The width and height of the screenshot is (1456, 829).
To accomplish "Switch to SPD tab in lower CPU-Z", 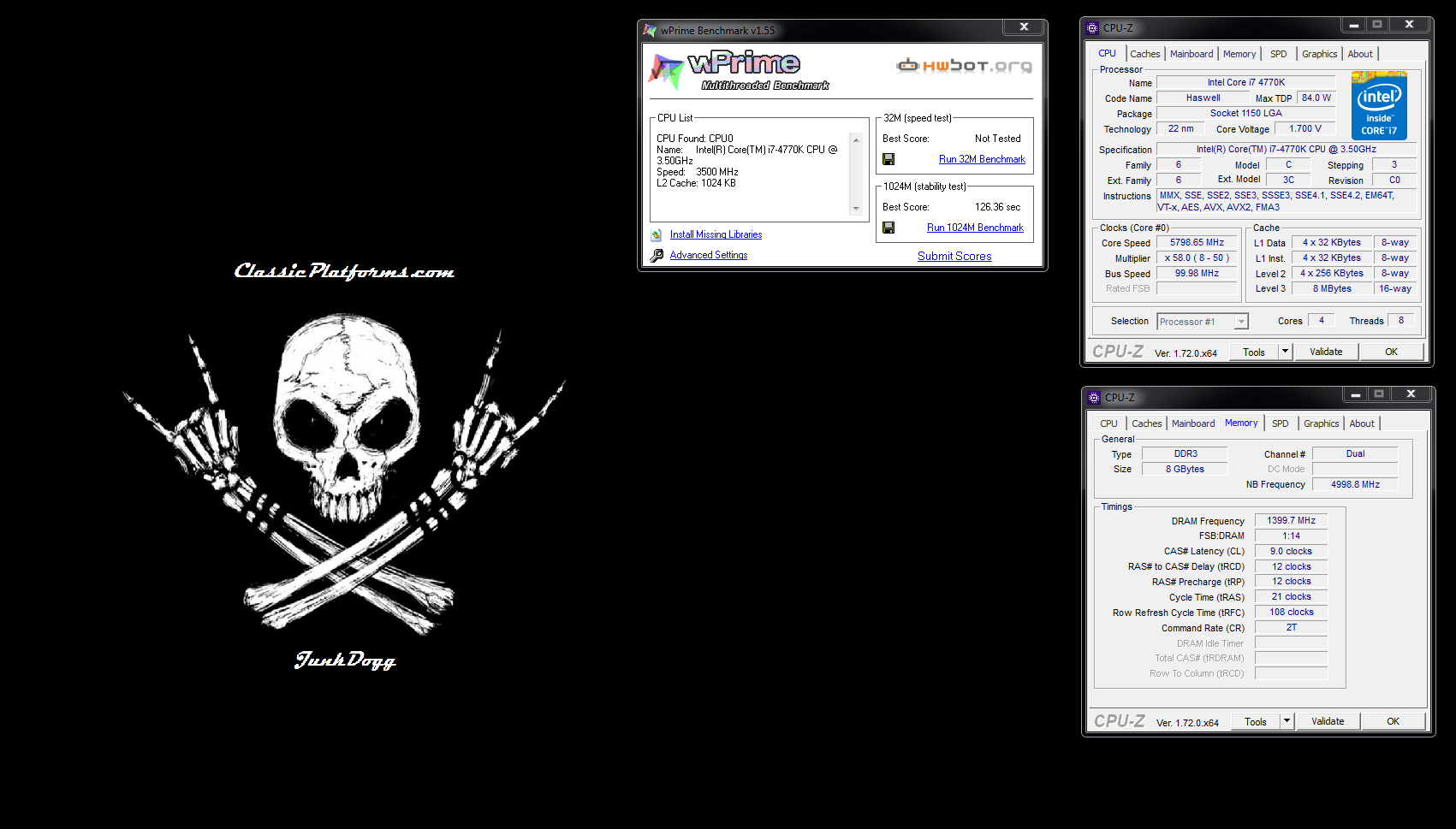I will tap(1281, 423).
